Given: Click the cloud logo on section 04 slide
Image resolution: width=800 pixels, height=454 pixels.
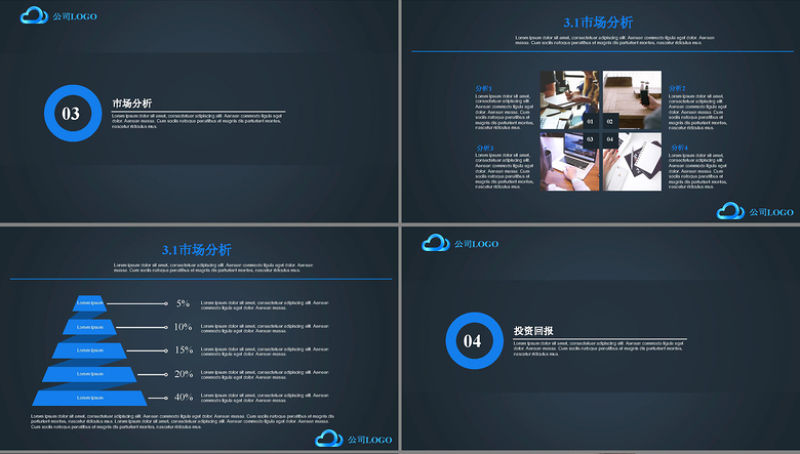Looking at the screenshot, I should point(435,243).
